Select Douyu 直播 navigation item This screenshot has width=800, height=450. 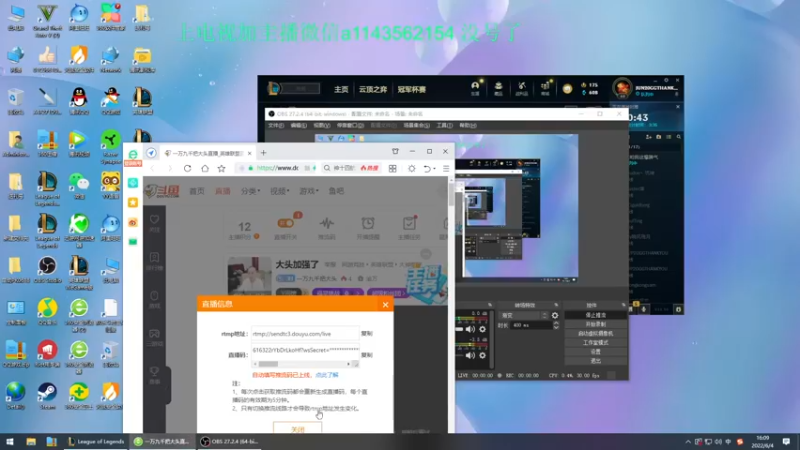[222, 191]
